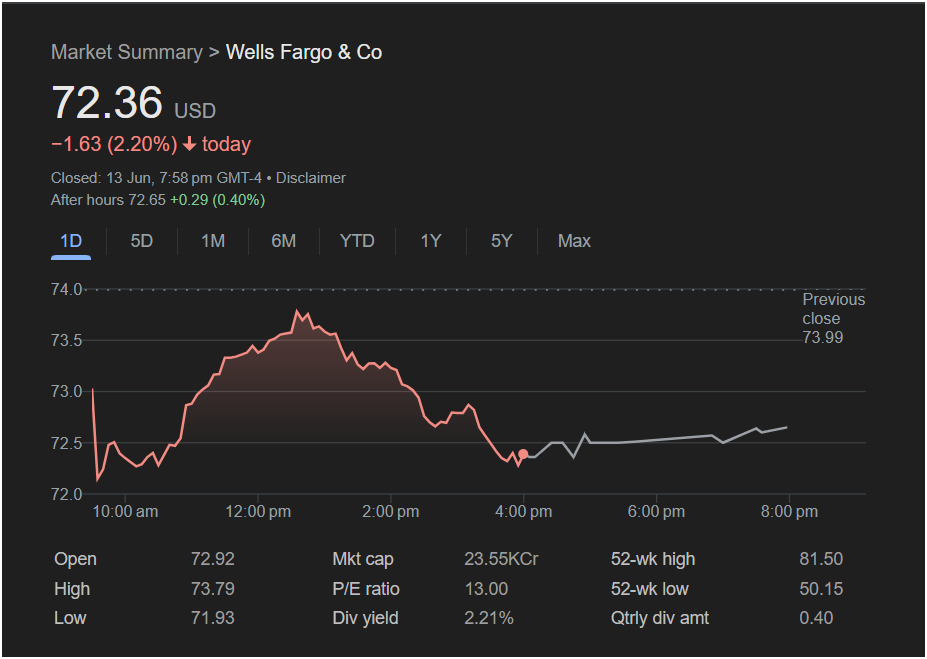Switch to the Max time range tab
The image size is (927, 659).
[574, 241]
